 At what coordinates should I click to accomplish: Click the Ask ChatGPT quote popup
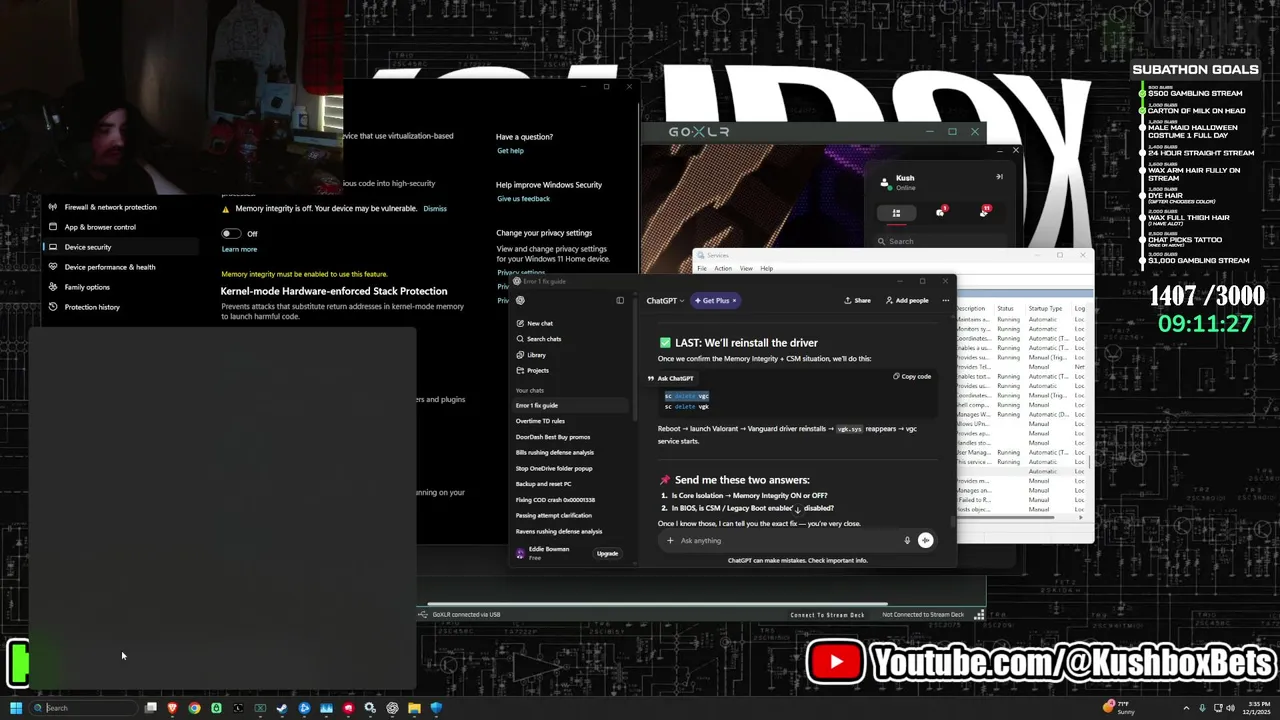pyautogui.click(x=671, y=378)
